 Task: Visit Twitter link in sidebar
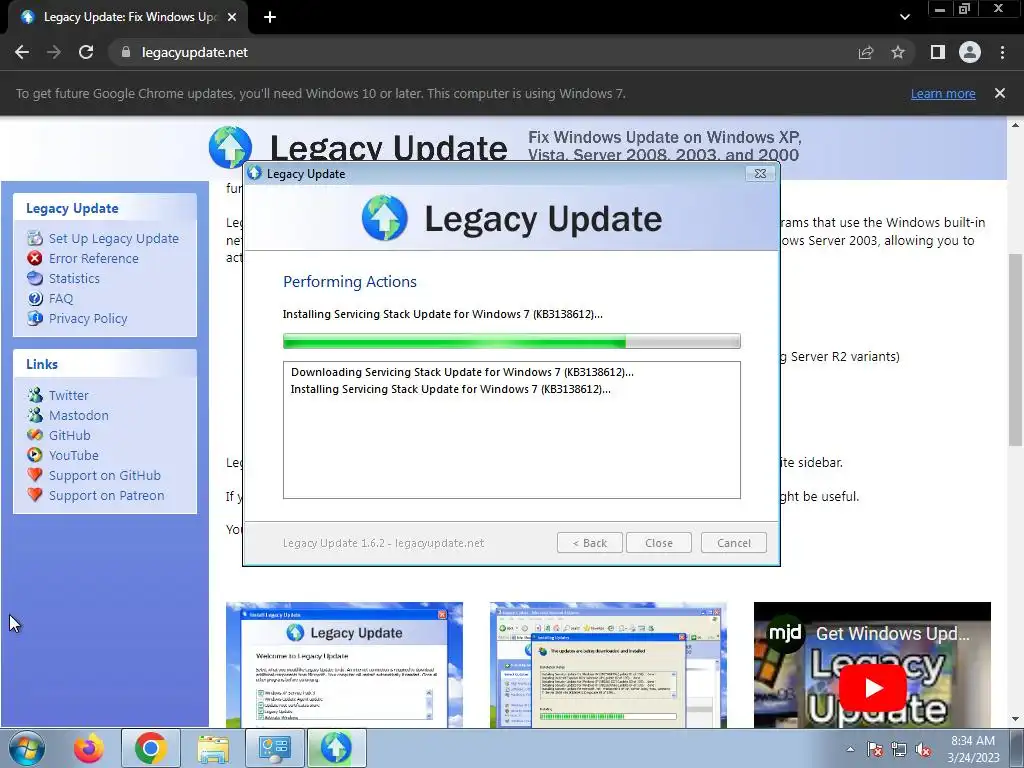click(69, 395)
